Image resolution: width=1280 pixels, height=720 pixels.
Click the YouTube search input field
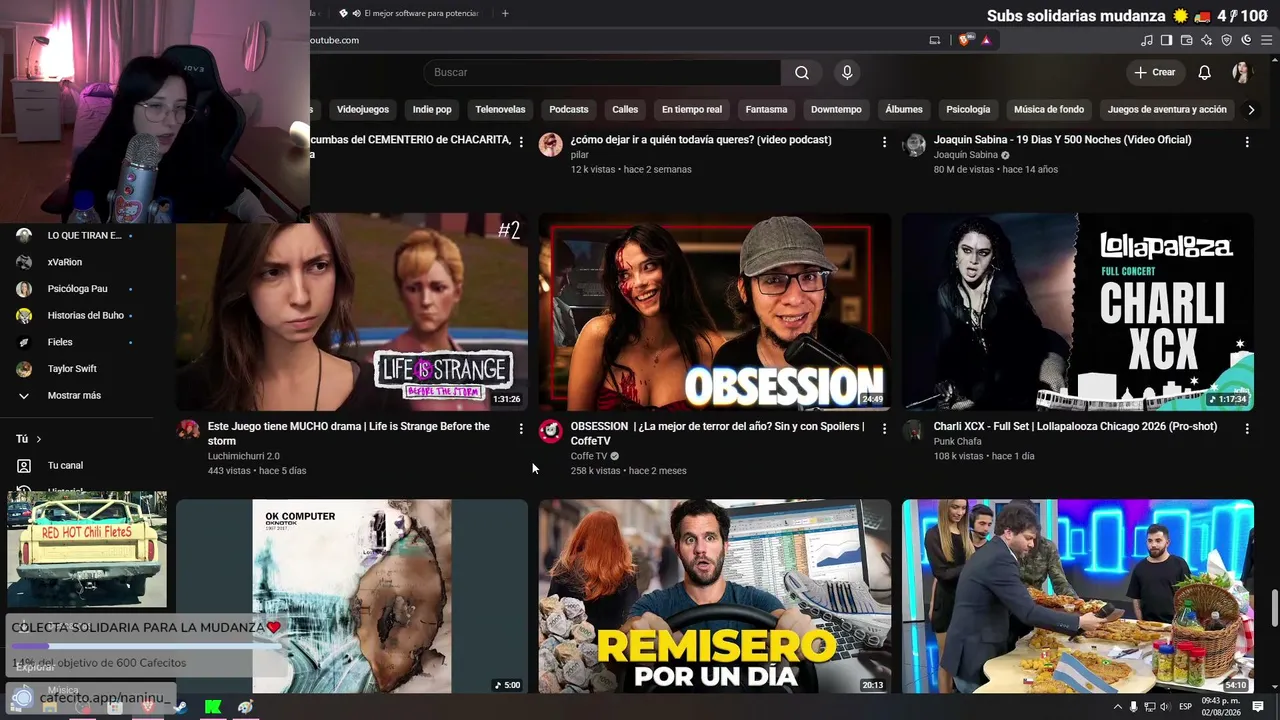pyautogui.click(x=602, y=72)
